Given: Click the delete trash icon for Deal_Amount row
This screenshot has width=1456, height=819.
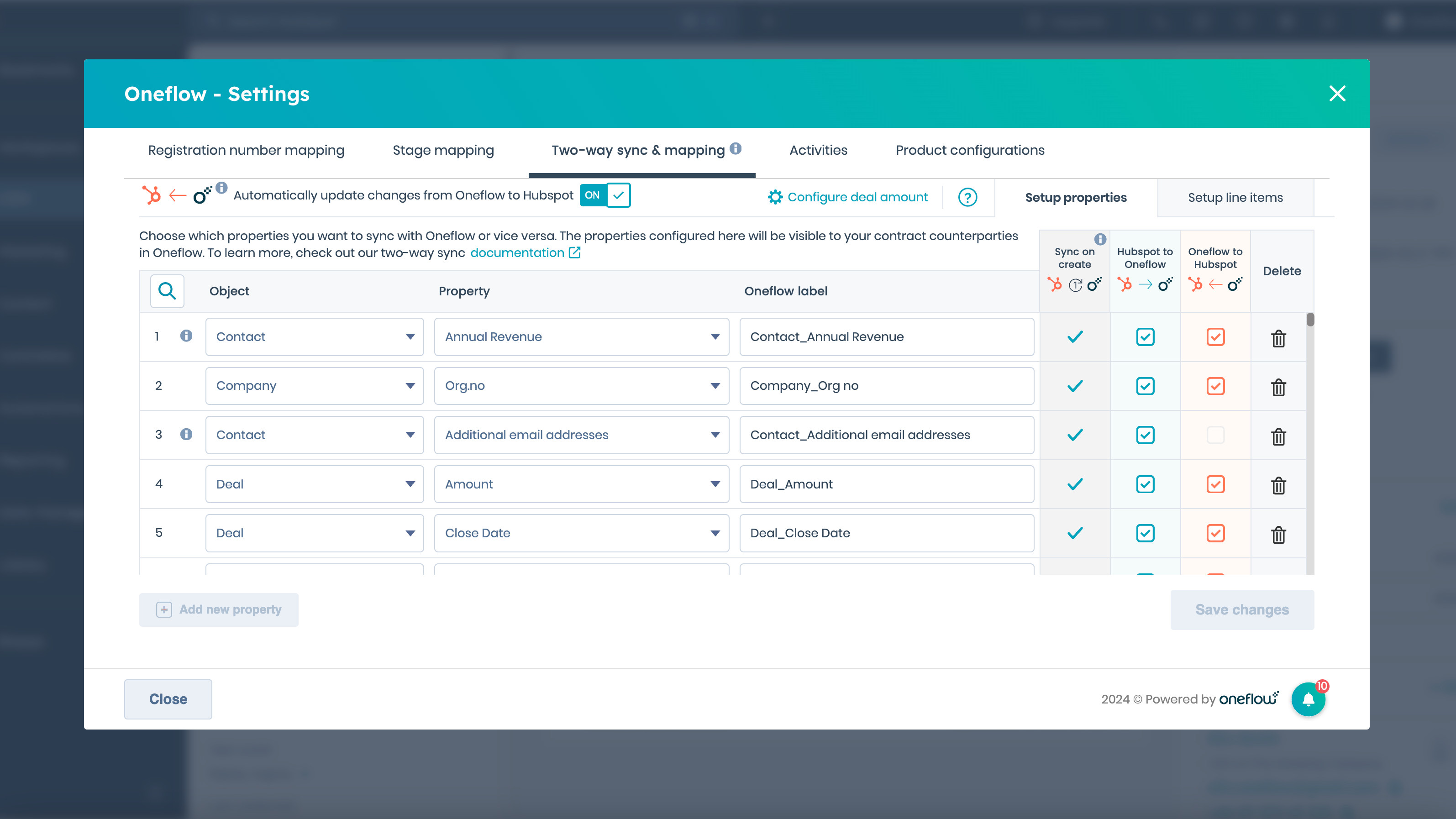Looking at the screenshot, I should click(x=1278, y=485).
